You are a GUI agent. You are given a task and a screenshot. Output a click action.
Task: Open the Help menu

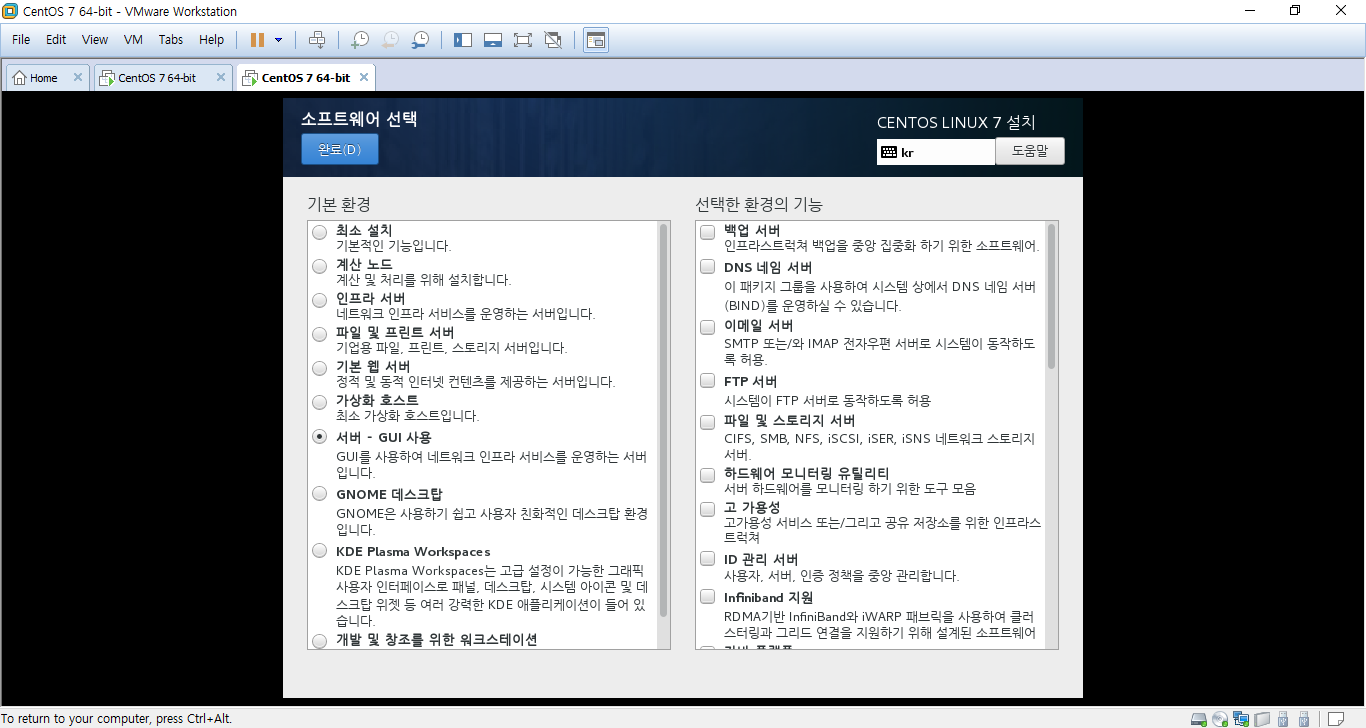[211, 40]
